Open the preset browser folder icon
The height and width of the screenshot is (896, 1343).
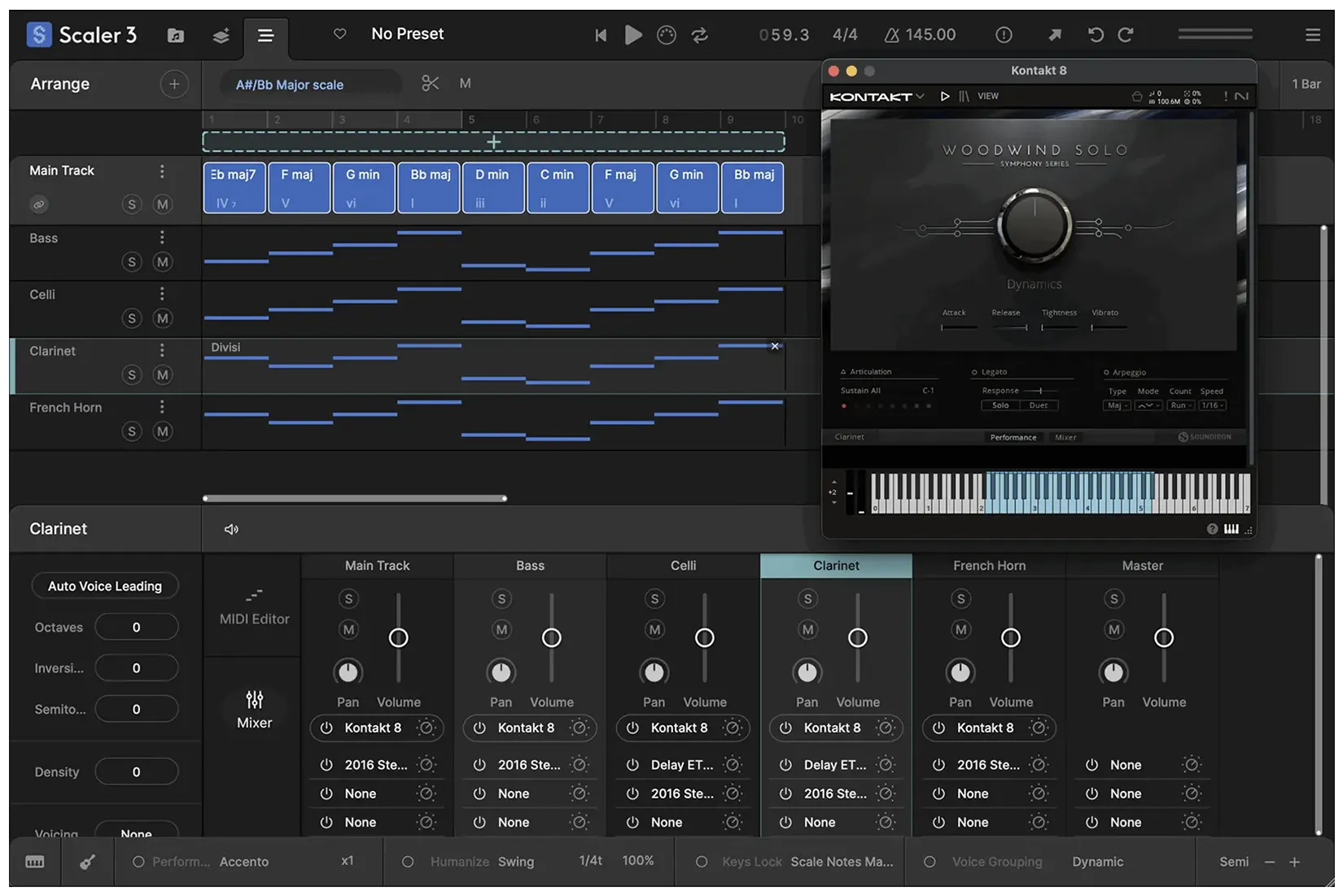pos(176,35)
